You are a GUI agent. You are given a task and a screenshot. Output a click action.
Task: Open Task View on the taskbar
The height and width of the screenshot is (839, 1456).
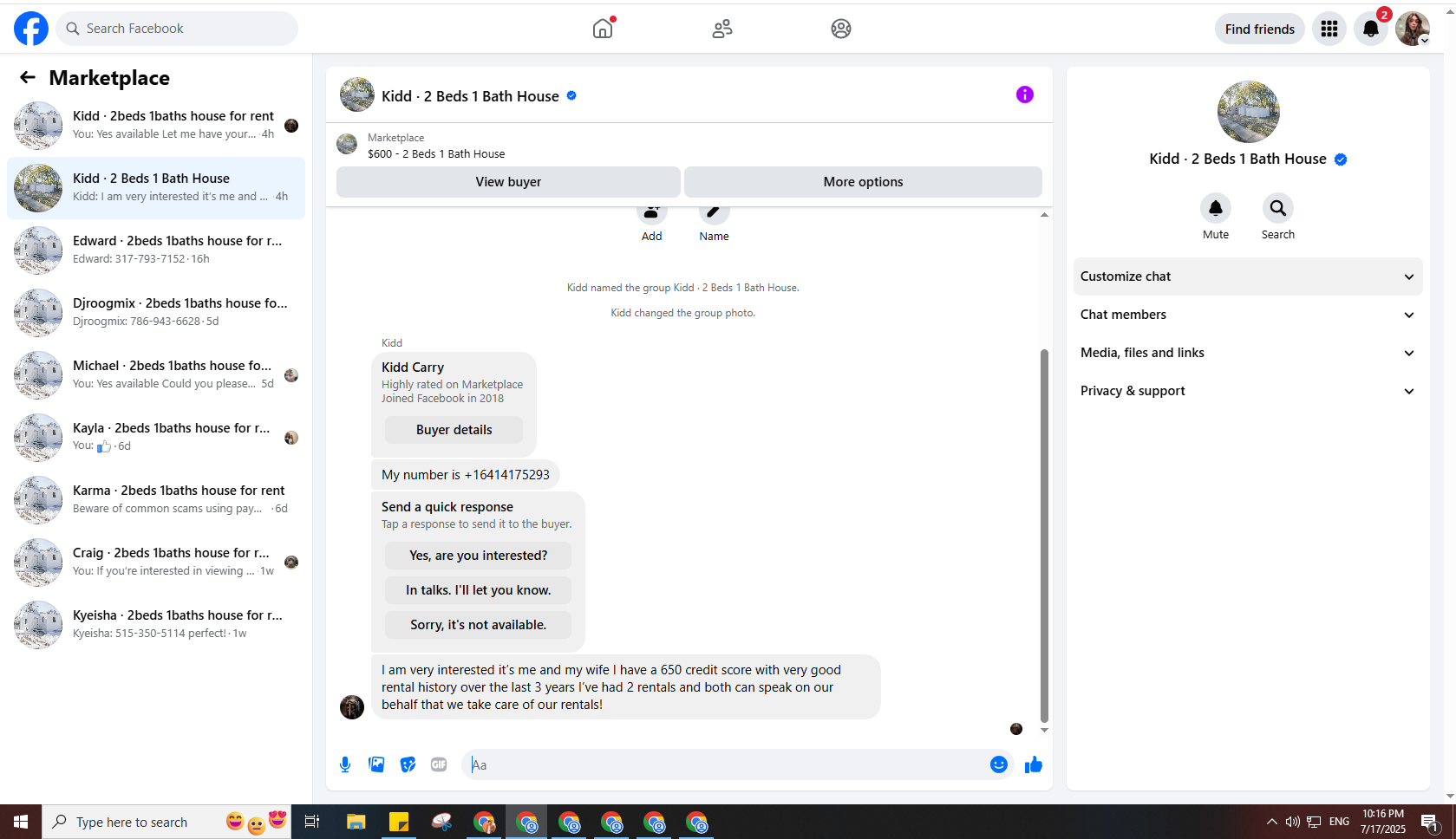pos(312,822)
